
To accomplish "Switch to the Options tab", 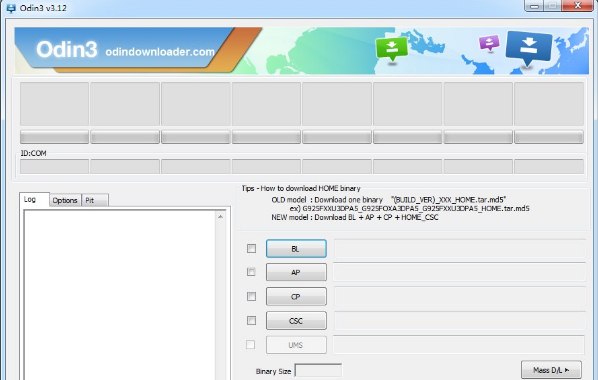I will click(x=65, y=200).
